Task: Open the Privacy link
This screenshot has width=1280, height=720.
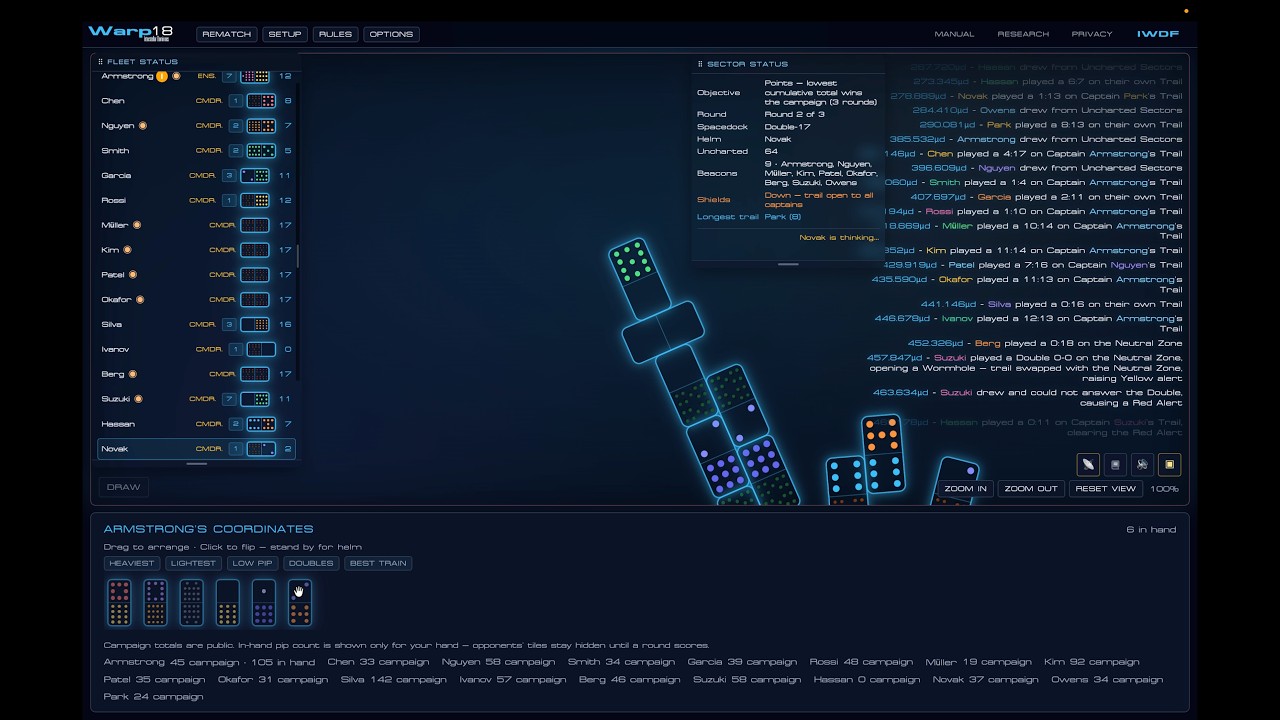Action: [x=1092, y=34]
